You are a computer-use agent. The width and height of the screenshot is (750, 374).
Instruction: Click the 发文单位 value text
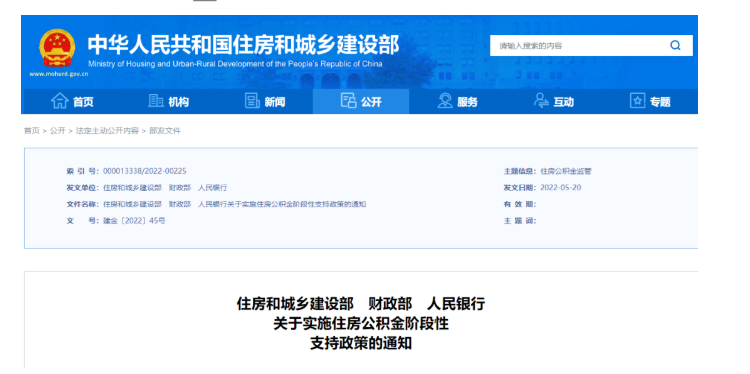pyautogui.click(x=165, y=187)
